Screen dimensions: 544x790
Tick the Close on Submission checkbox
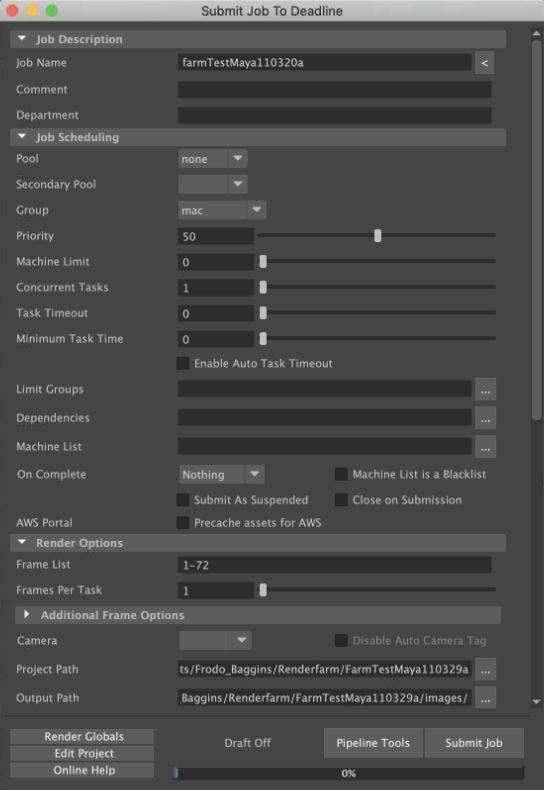[341, 500]
